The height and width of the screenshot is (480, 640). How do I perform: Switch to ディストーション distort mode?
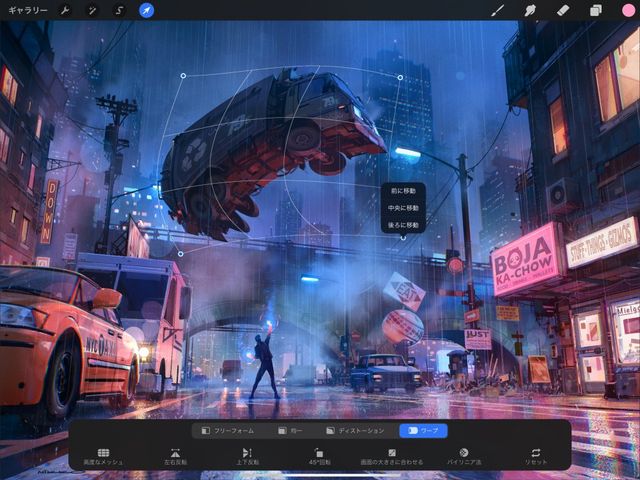click(355, 431)
